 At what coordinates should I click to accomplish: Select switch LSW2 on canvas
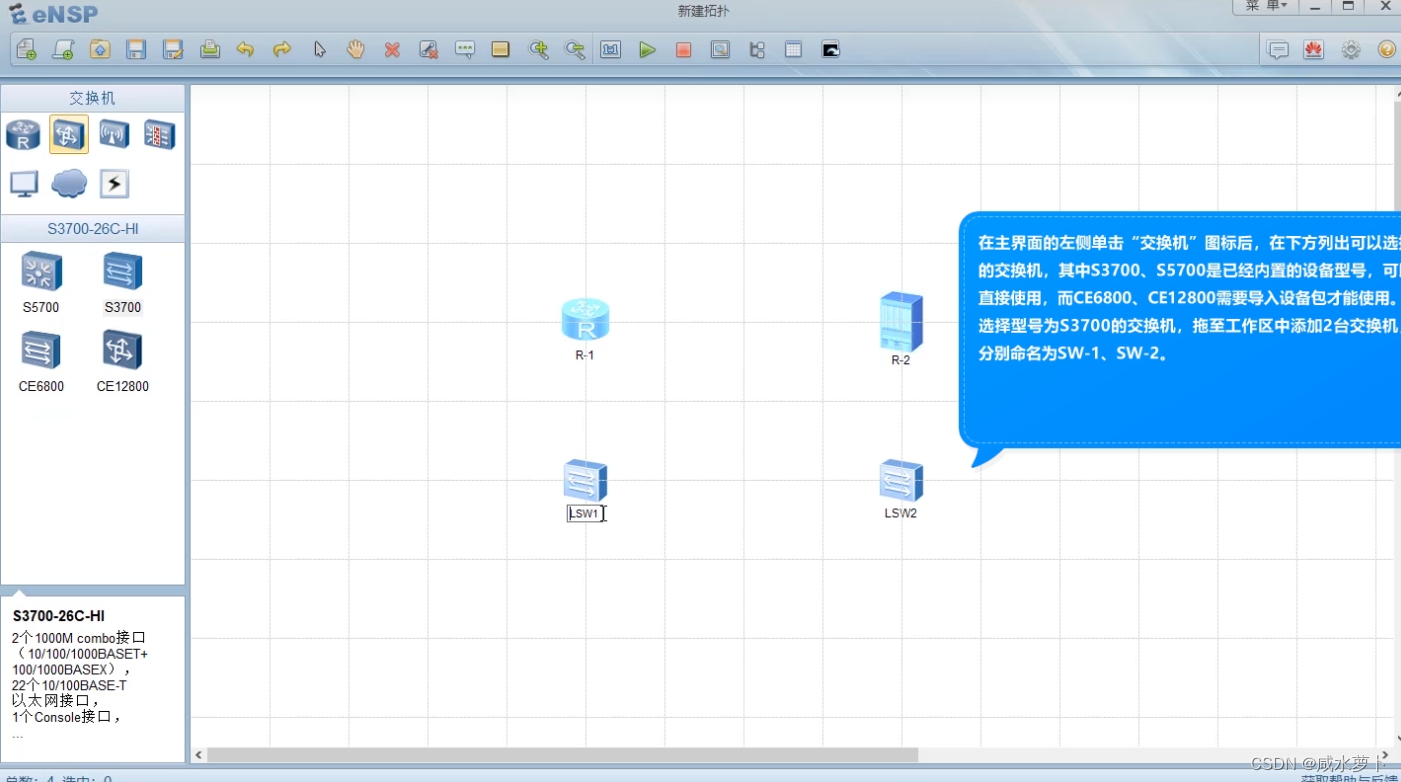[x=901, y=481]
